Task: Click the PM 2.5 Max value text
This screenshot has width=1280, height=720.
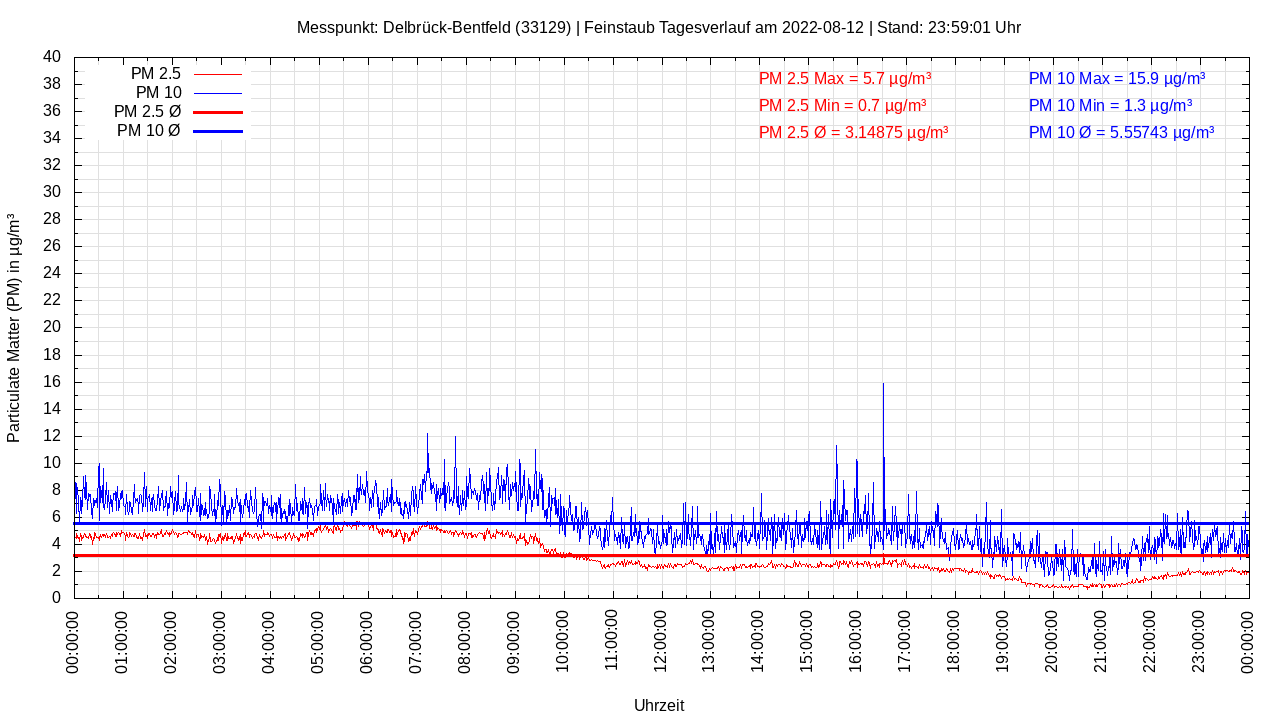Action: point(845,78)
